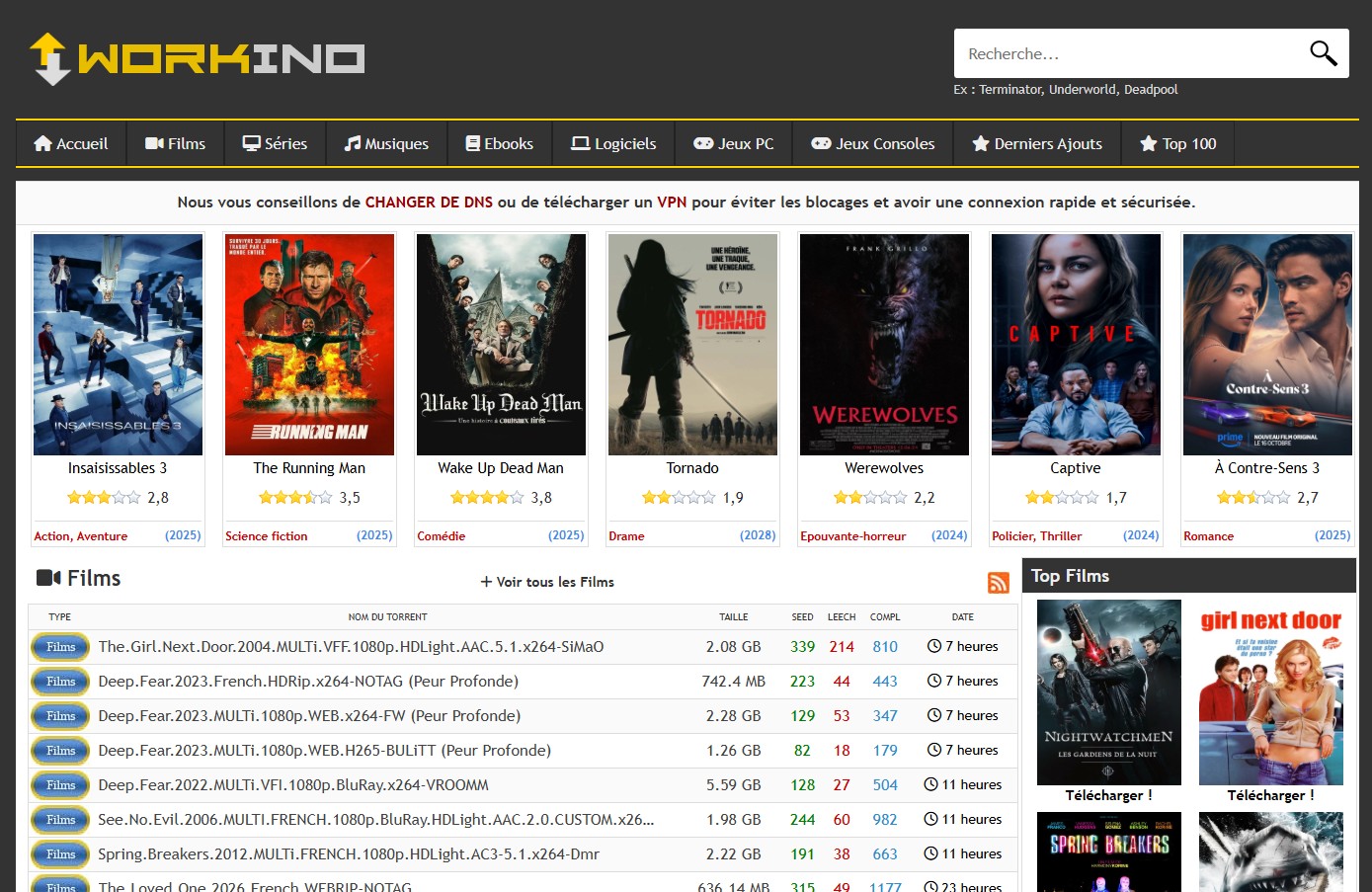Viewport: 1372px width, 892px height.
Task: Click the star rating under Werewolves
Action: coord(870,498)
